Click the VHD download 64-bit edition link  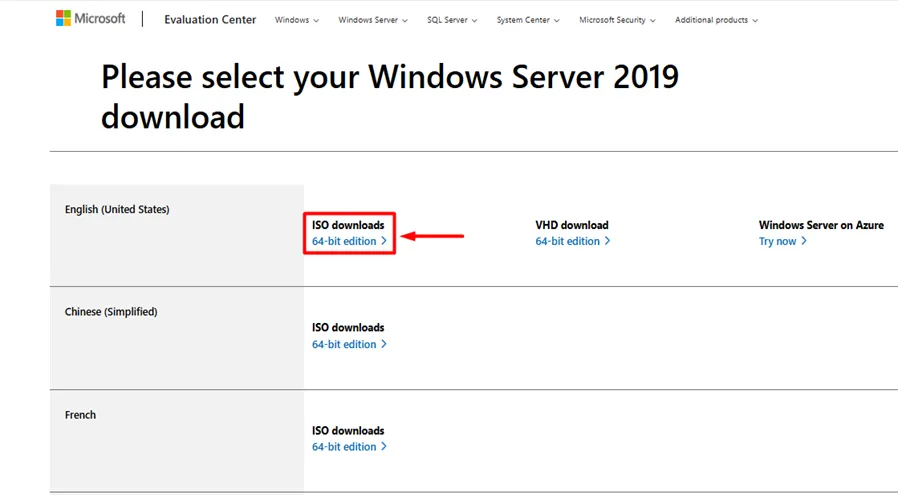(x=567, y=241)
